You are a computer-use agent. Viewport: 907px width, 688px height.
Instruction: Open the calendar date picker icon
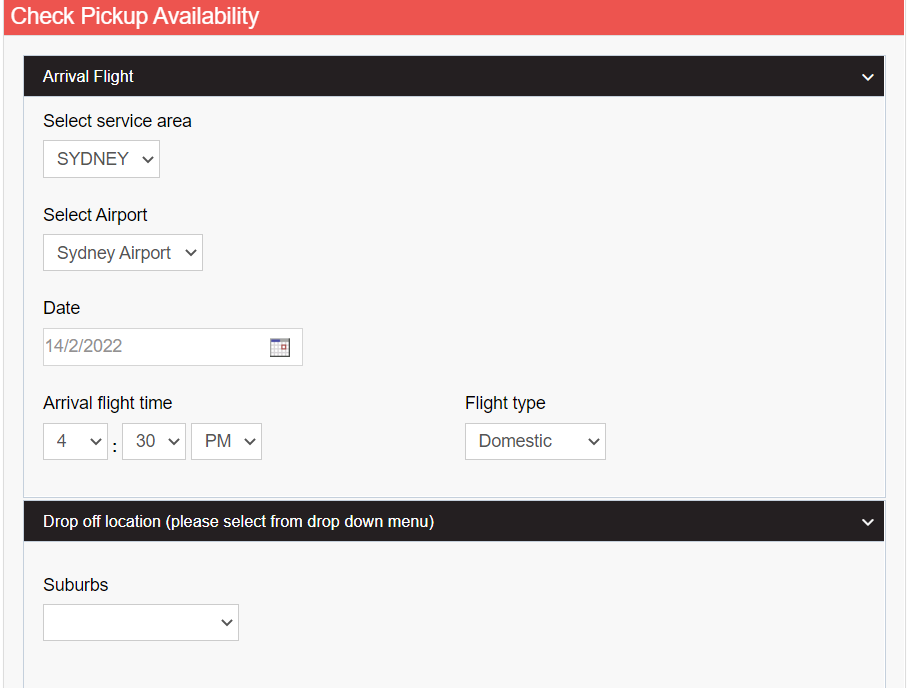(x=279, y=347)
